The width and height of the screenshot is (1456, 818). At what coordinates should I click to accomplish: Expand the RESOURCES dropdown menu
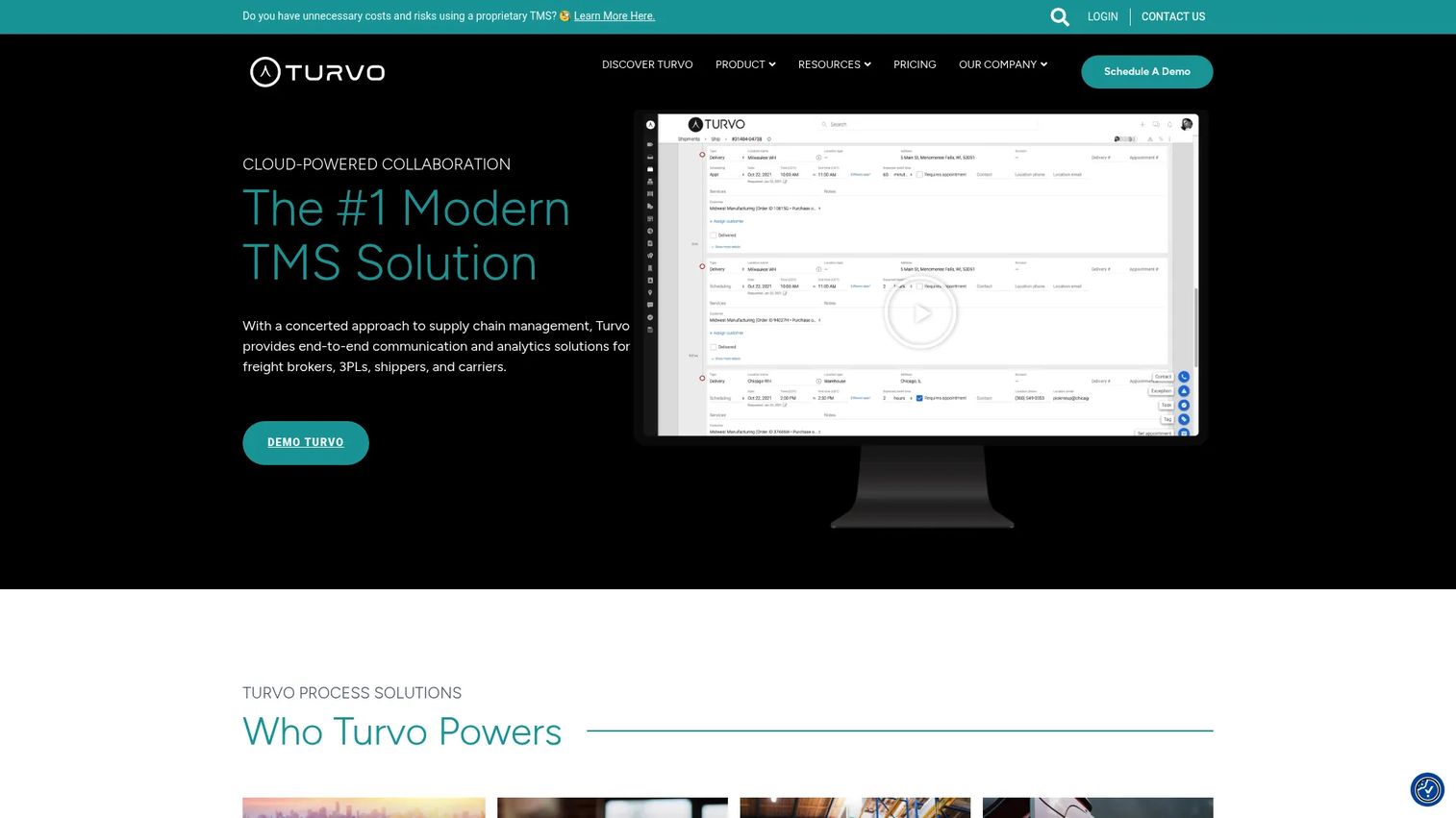[835, 64]
